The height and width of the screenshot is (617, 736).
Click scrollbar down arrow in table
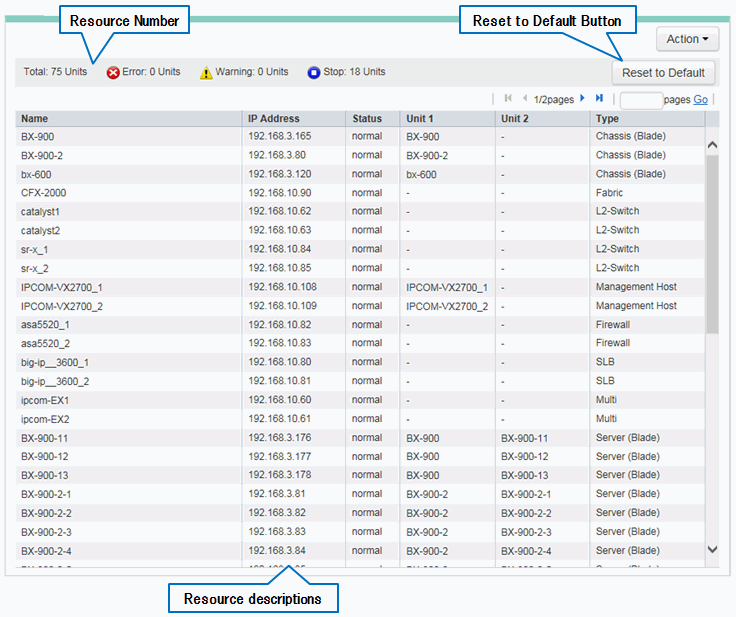(712, 549)
